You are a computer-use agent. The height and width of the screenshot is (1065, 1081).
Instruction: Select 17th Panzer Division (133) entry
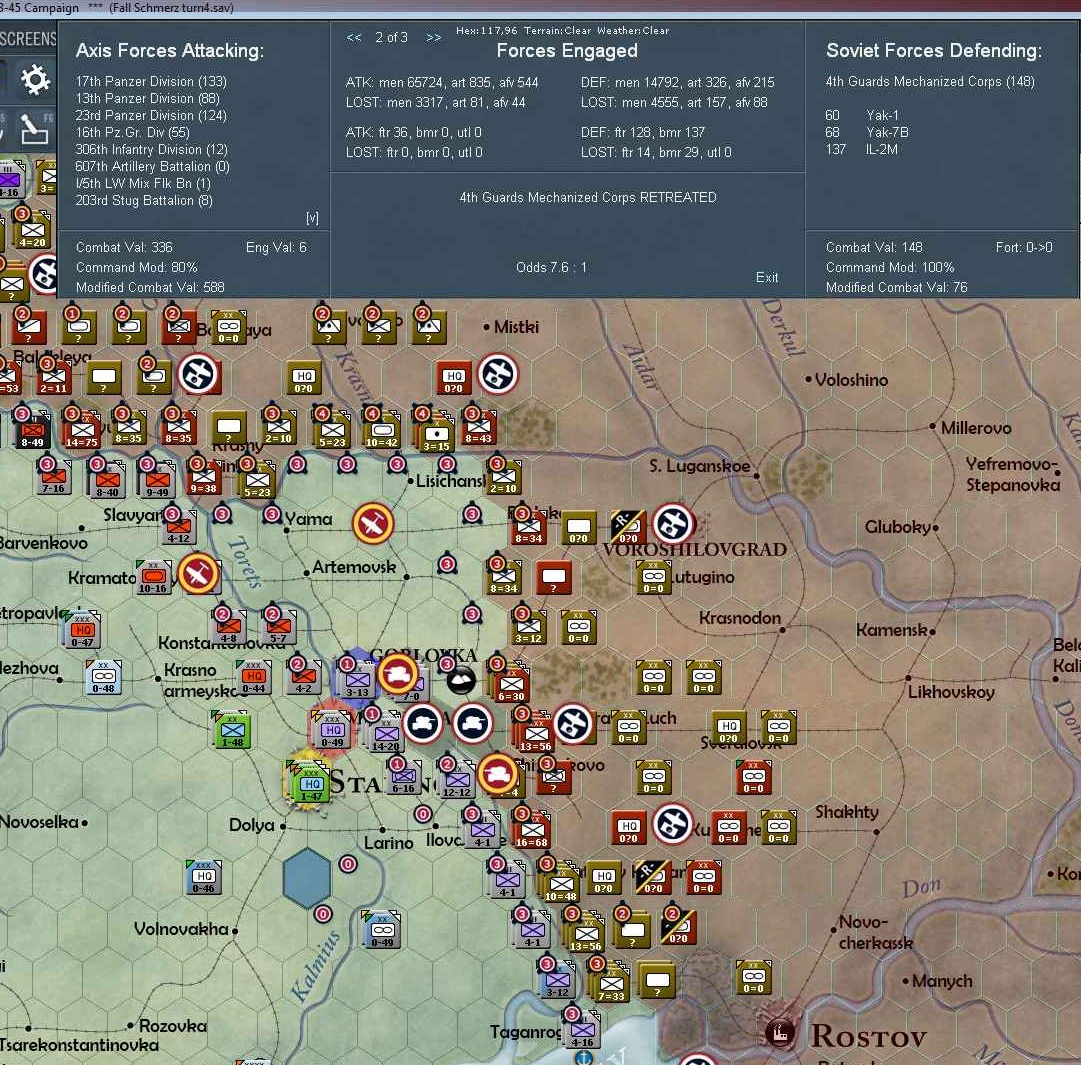[151, 81]
